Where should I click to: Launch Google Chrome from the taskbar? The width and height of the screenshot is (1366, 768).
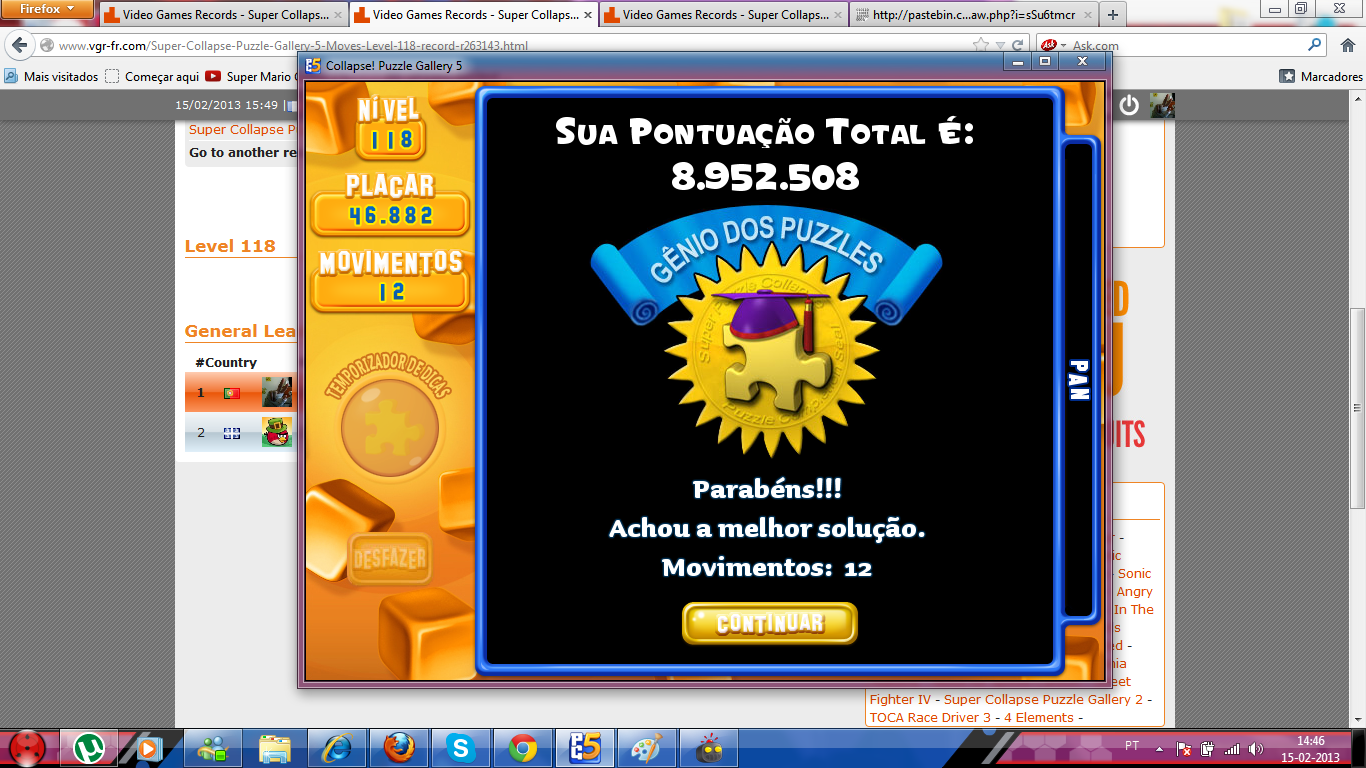pyautogui.click(x=522, y=747)
